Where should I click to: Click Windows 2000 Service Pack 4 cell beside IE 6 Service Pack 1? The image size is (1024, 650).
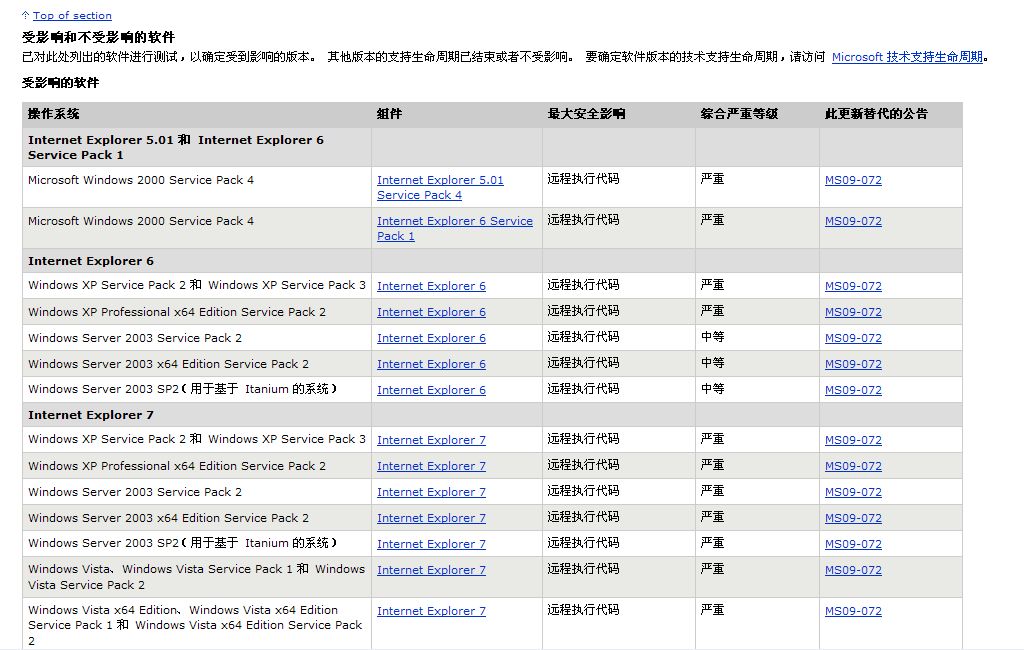point(197,228)
